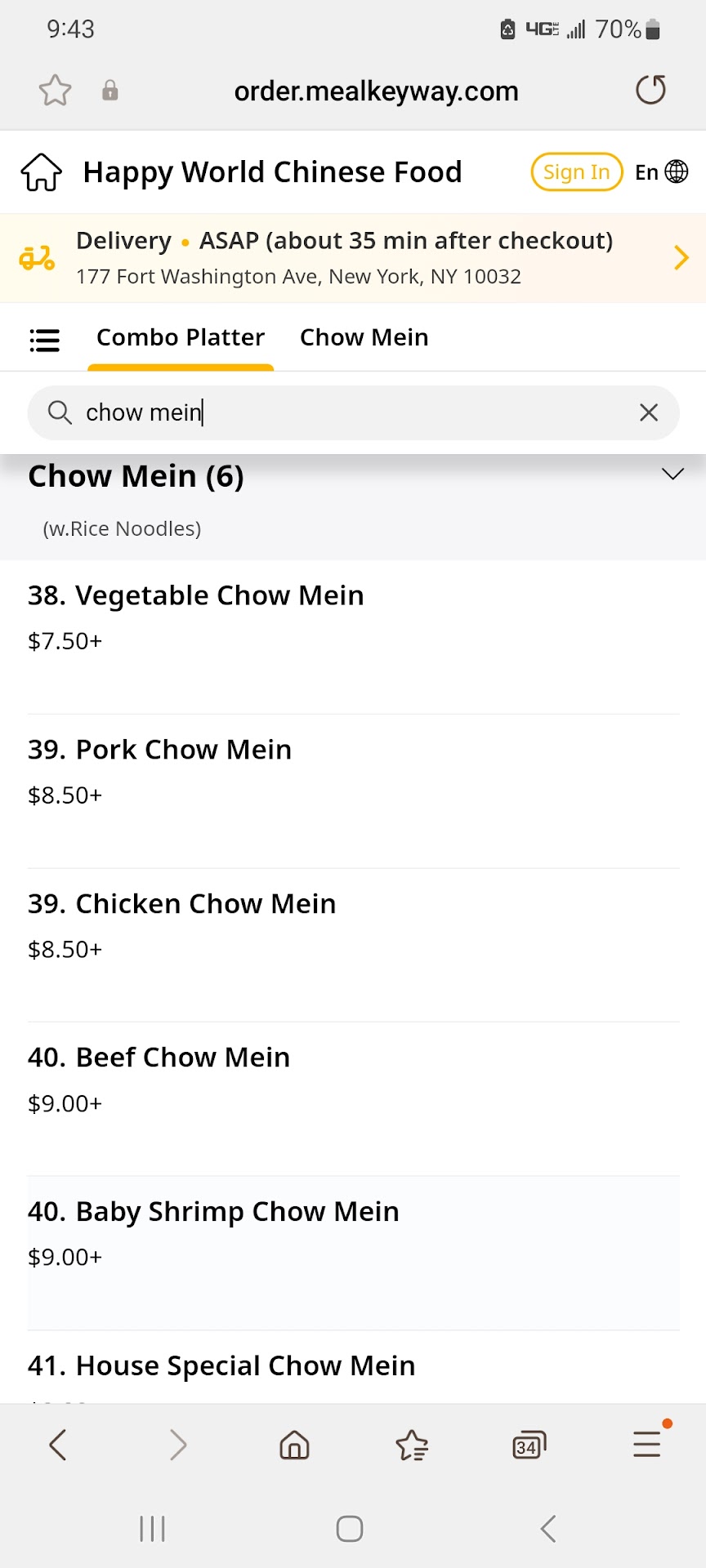
Task: Open the menu category list icon
Action: [45, 340]
